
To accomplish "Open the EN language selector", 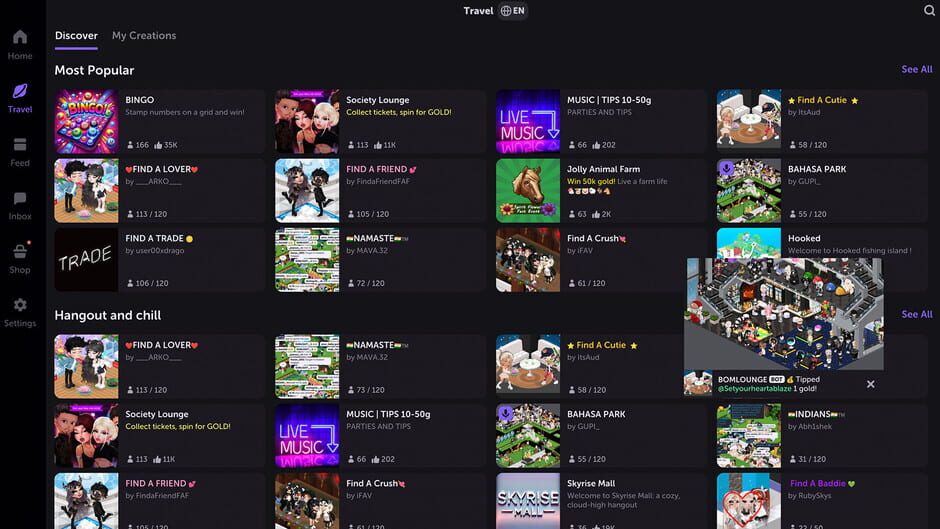I will (x=513, y=11).
